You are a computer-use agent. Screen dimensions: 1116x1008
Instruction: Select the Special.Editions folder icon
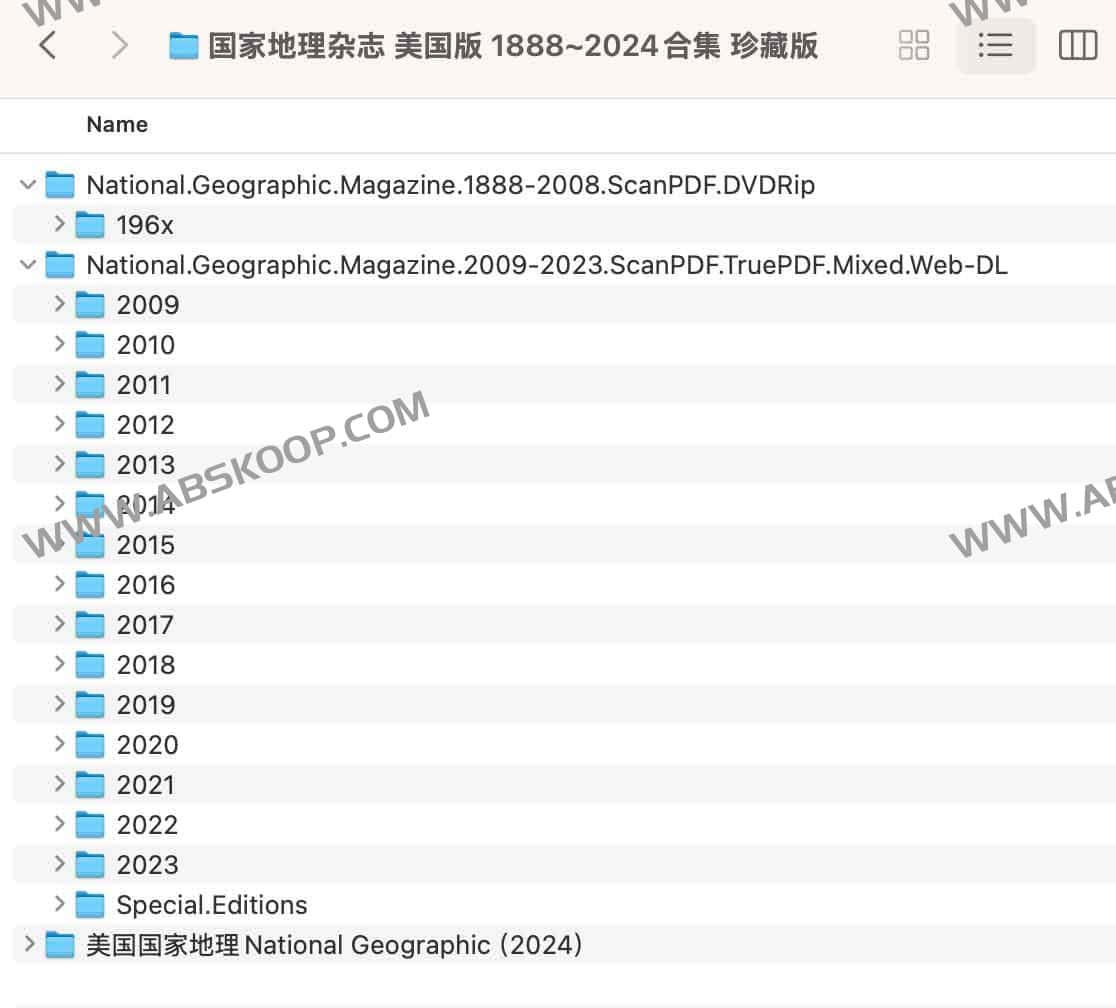pyautogui.click(x=90, y=905)
